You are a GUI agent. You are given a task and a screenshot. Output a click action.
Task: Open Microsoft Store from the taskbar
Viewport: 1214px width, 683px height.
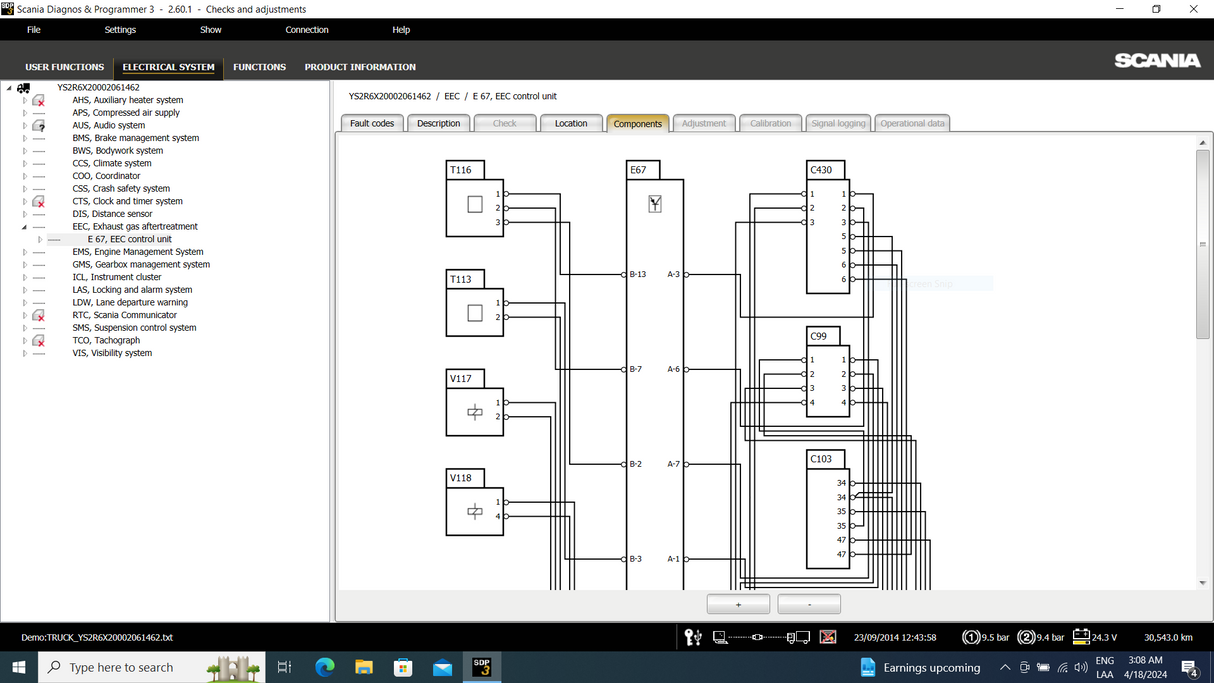click(403, 667)
